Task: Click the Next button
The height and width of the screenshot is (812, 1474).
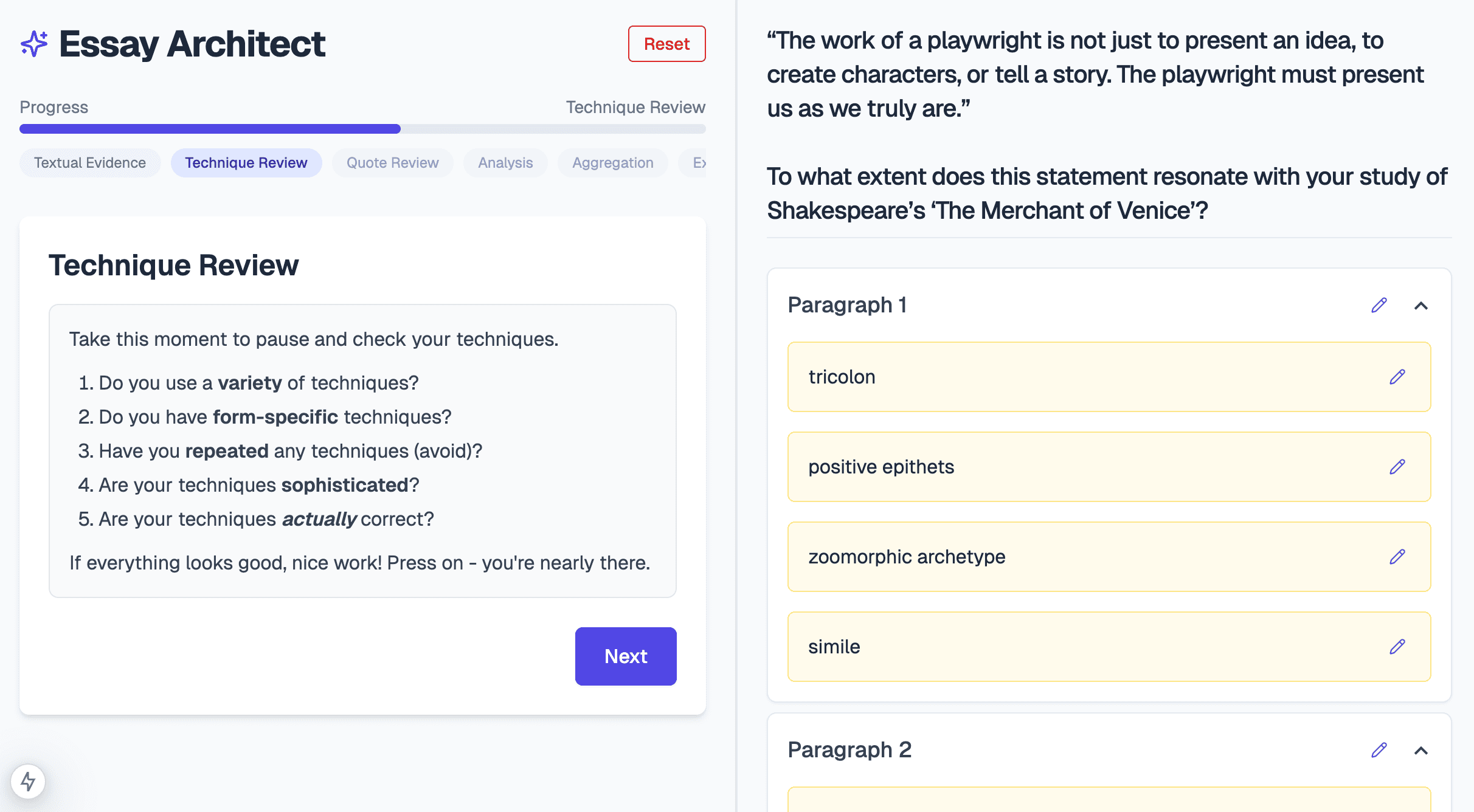Action: point(626,656)
